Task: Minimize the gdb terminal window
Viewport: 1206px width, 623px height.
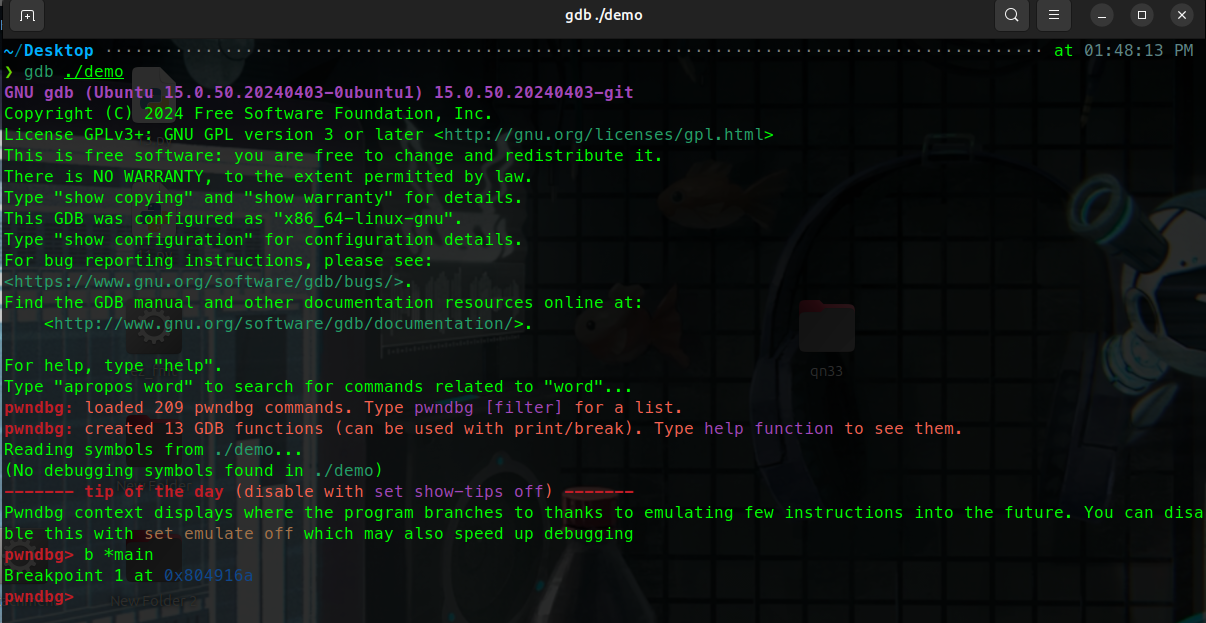Action: click(x=1101, y=15)
